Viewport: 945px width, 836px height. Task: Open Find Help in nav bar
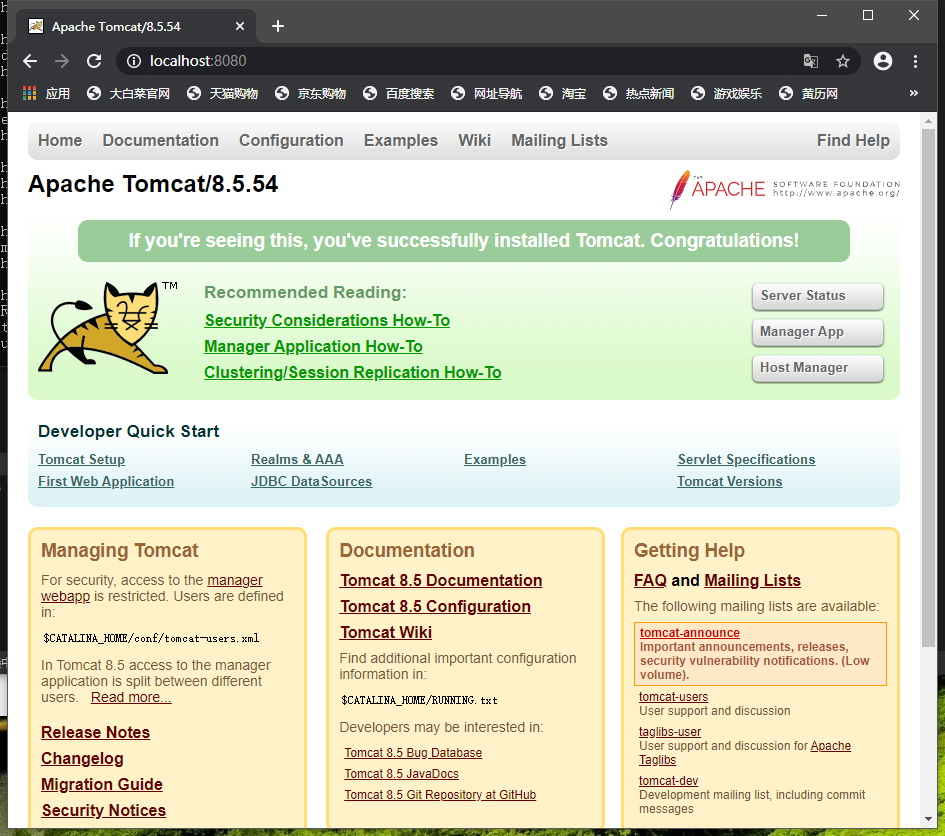tap(853, 140)
